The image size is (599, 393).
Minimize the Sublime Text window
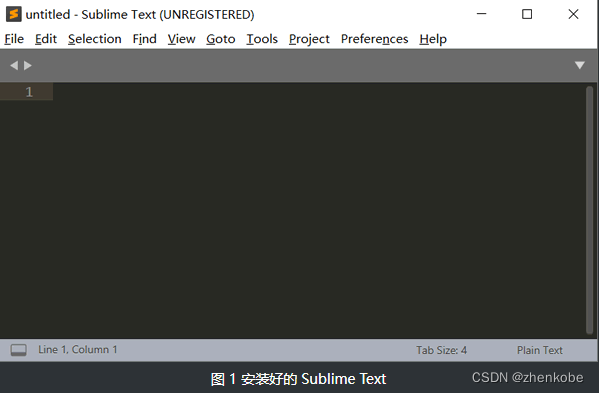point(481,14)
